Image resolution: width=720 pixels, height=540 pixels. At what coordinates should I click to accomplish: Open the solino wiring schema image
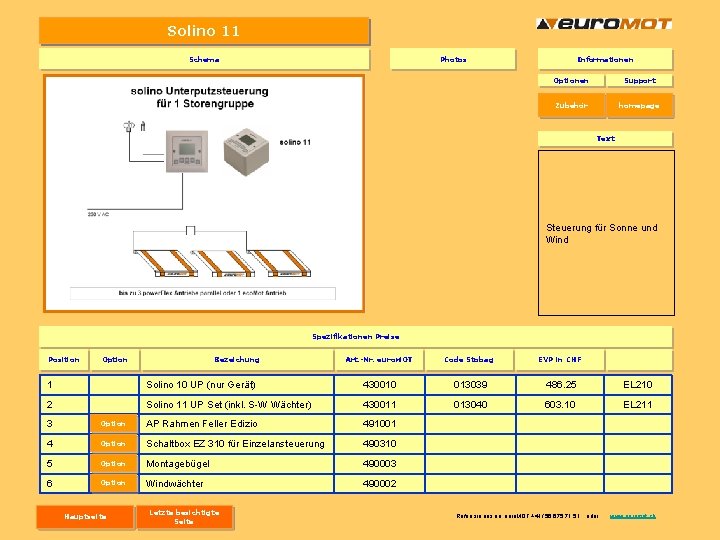tap(204, 193)
